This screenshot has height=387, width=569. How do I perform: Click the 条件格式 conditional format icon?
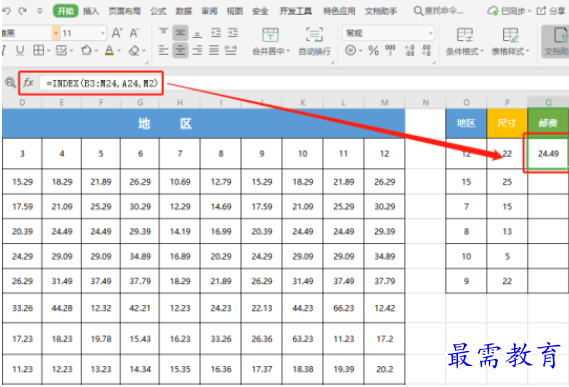point(465,35)
